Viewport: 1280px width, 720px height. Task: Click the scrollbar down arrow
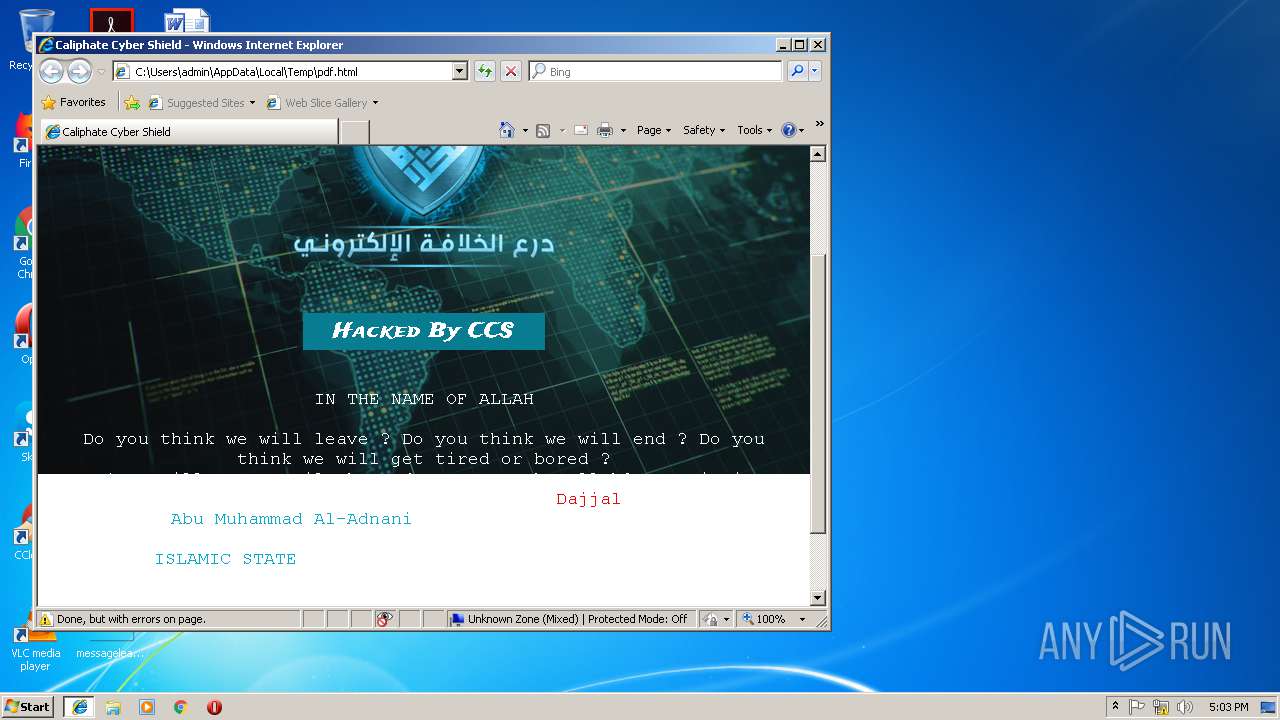coord(818,598)
